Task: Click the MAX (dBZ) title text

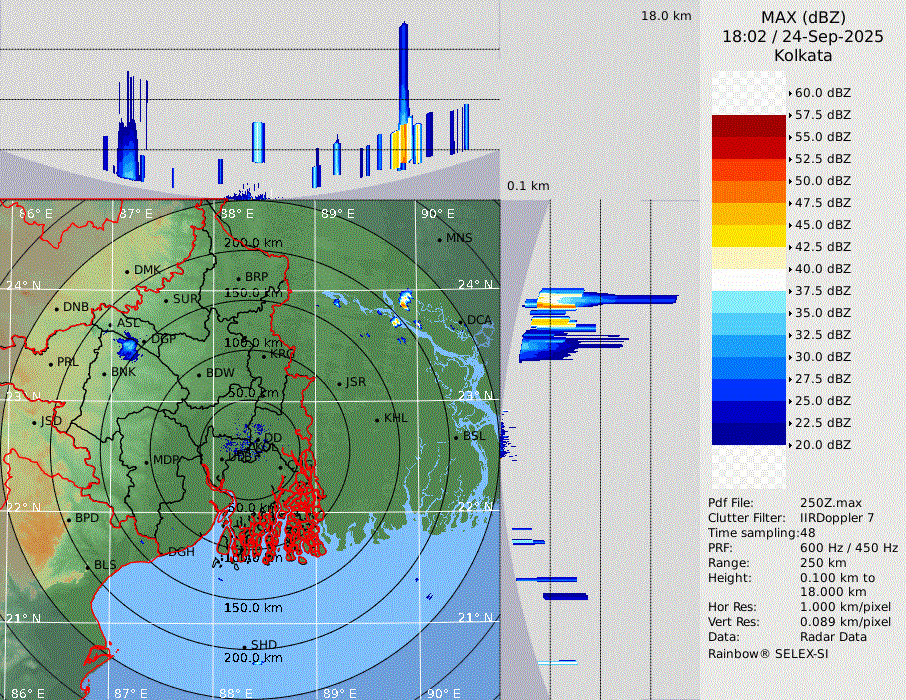Action: 802,17
